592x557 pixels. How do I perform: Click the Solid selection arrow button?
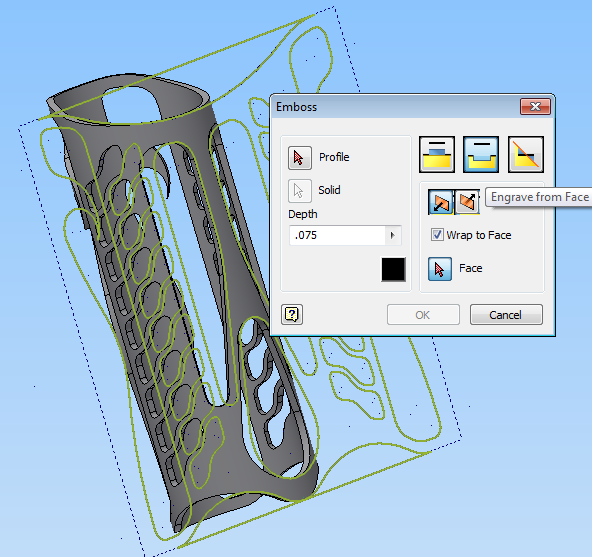pyautogui.click(x=299, y=191)
